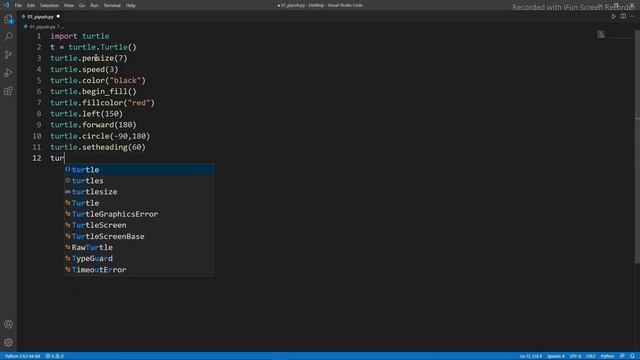Open the Search view in activity bar
This screenshot has height=360, width=640.
[8, 37]
